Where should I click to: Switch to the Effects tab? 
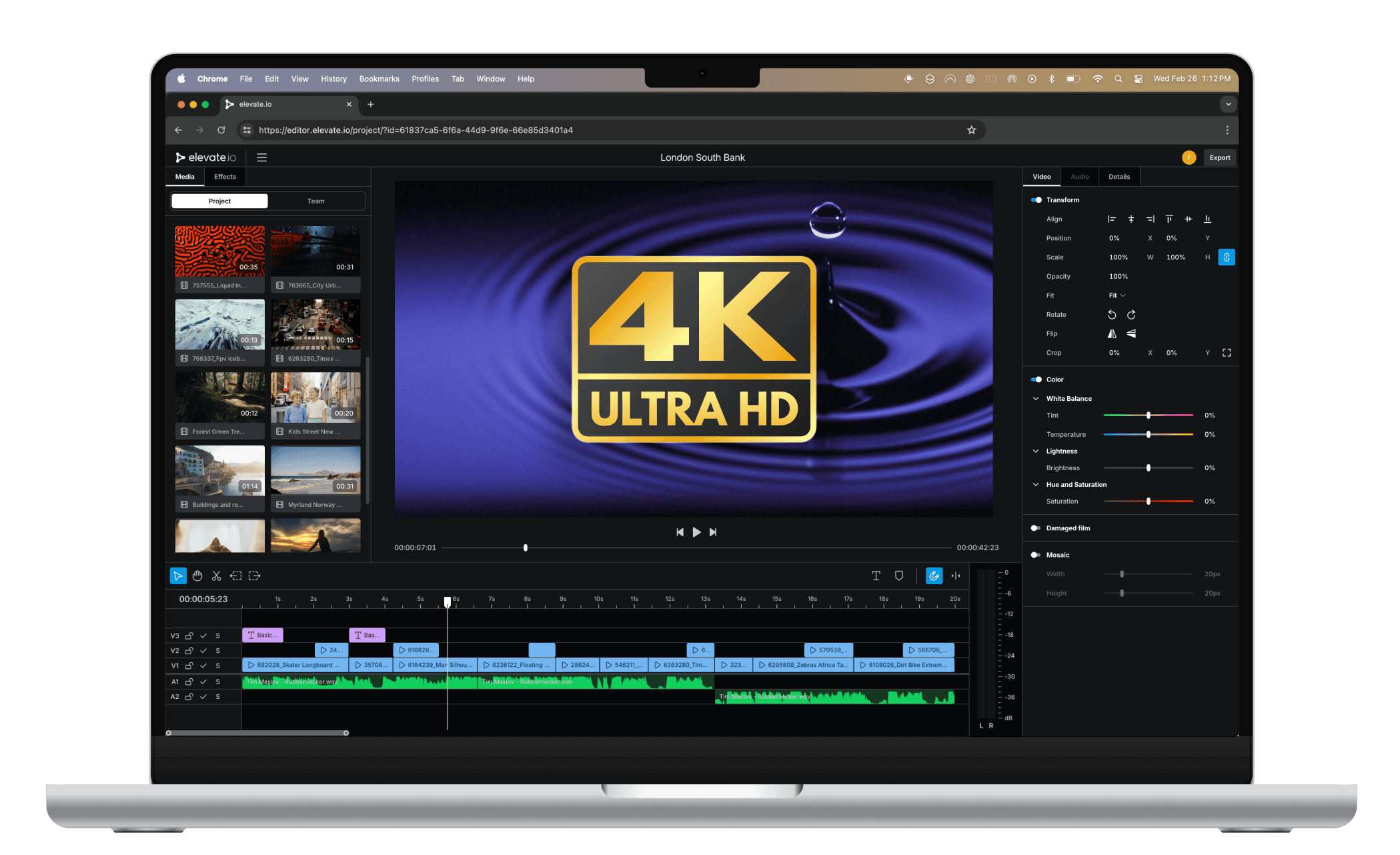pyautogui.click(x=225, y=177)
